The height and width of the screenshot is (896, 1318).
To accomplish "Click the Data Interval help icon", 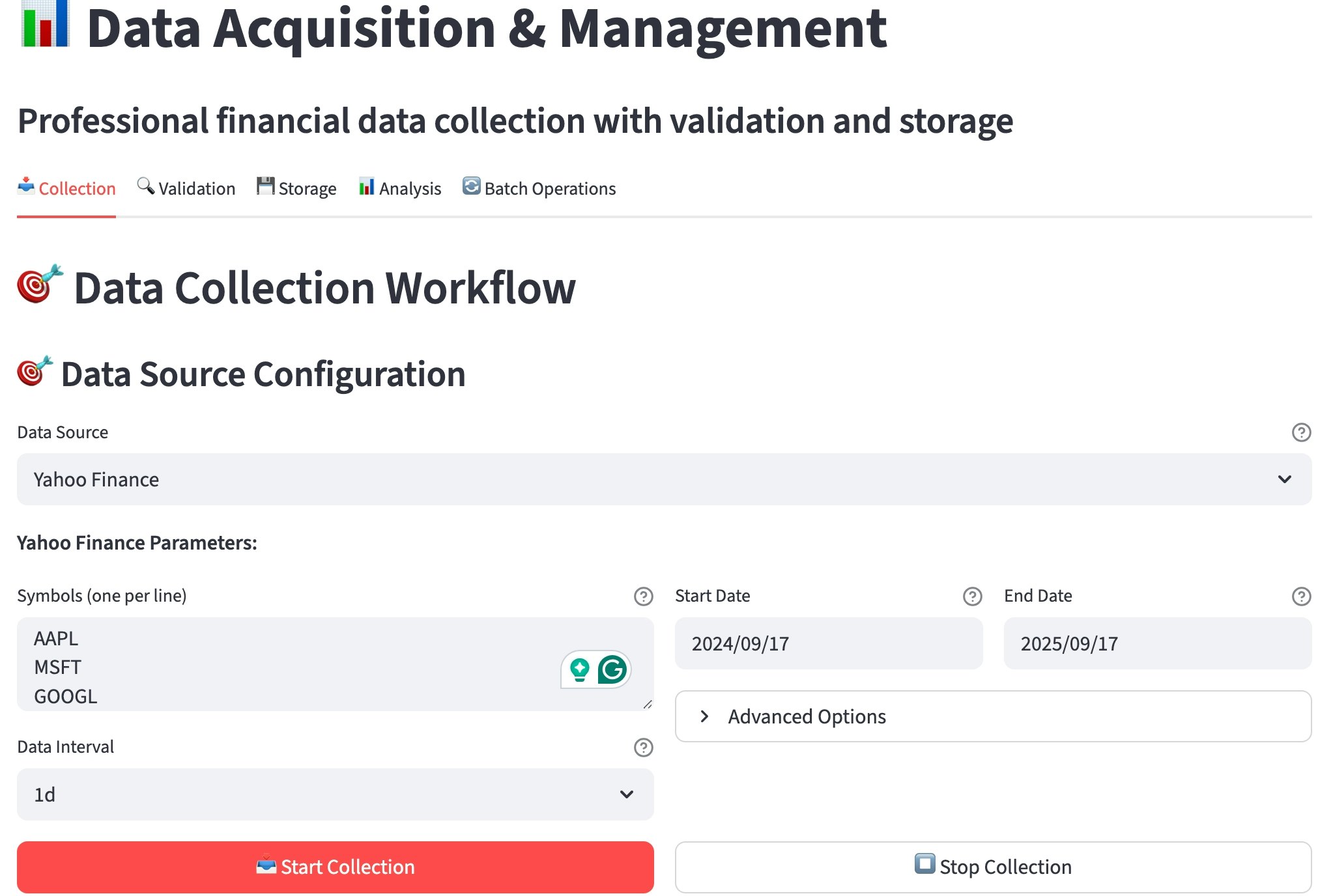I will [x=643, y=747].
